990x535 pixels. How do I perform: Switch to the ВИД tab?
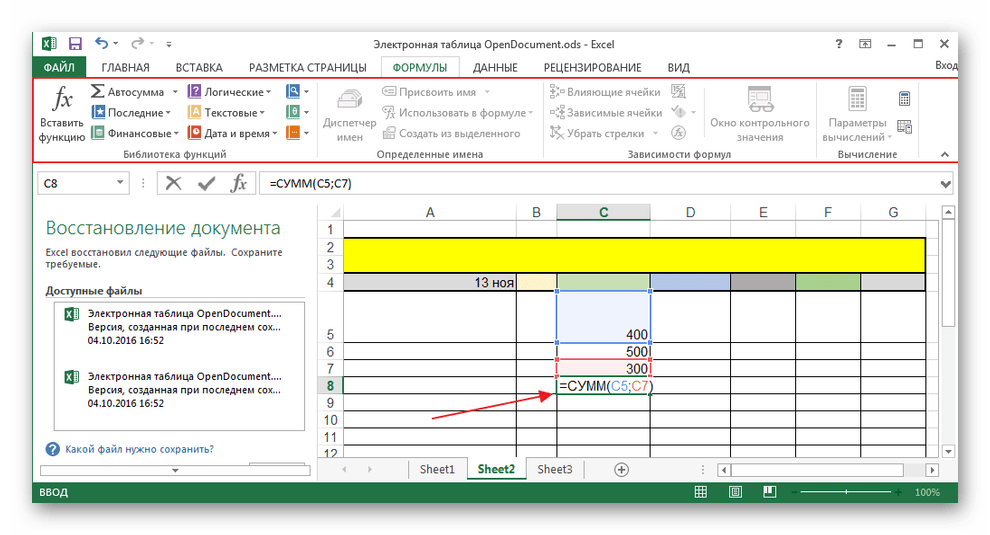679,68
